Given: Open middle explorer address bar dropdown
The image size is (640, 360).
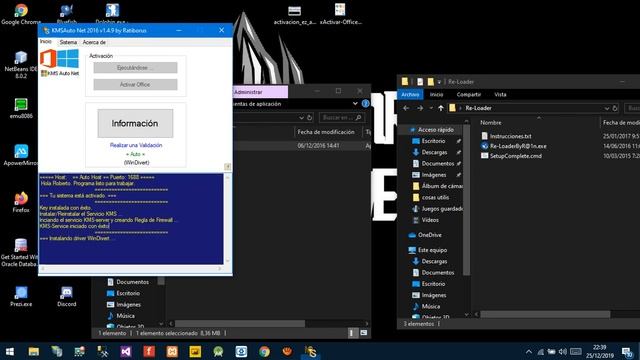Looking at the screenshot, I should pos(301,118).
